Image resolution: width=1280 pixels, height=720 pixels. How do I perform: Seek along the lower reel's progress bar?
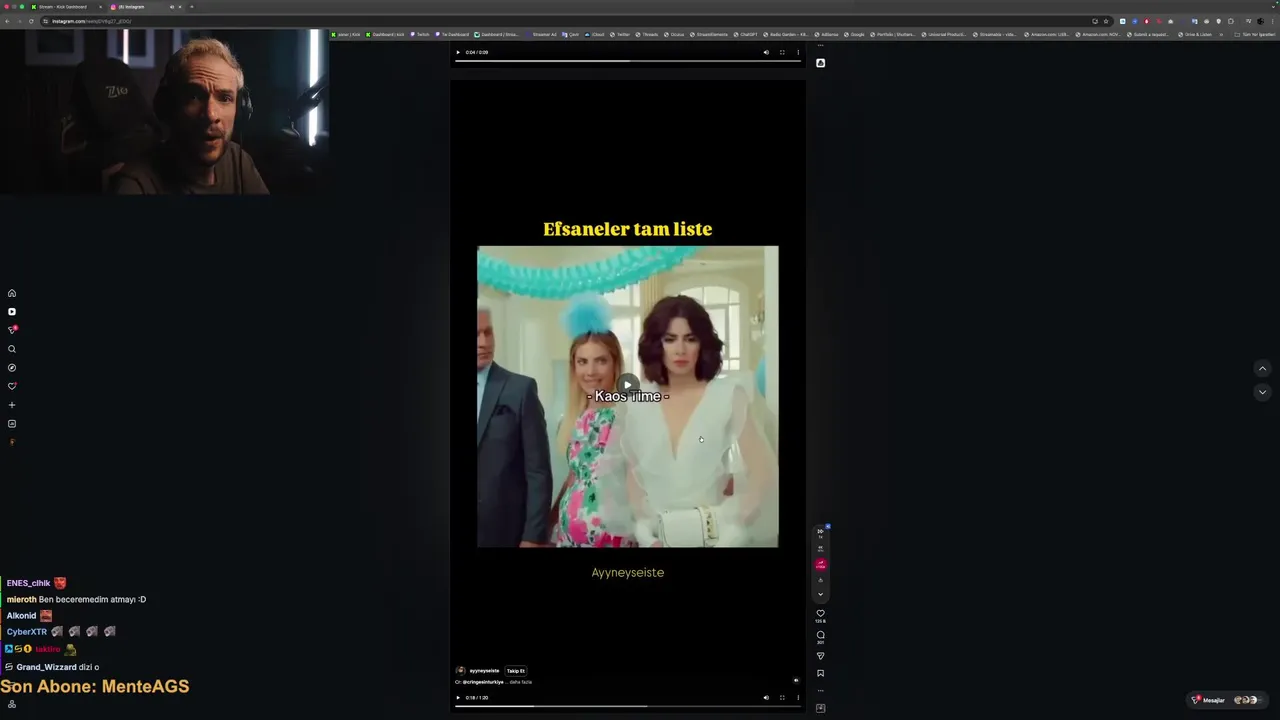(x=628, y=706)
